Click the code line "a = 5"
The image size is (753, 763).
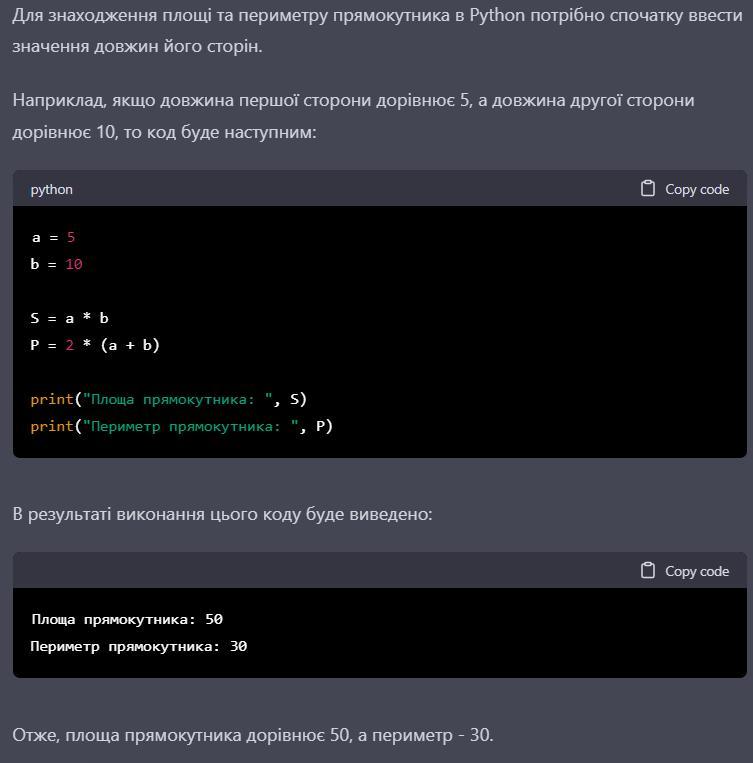click(x=53, y=237)
